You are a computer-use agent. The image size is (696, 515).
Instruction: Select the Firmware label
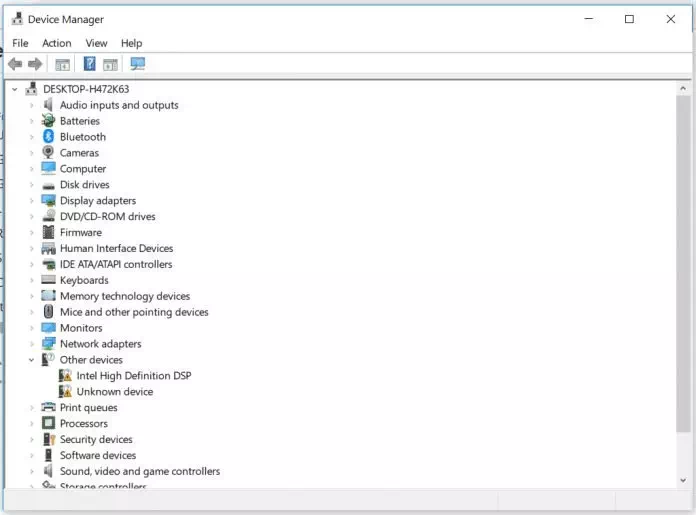pyautogui.click(x=81, y=232)
